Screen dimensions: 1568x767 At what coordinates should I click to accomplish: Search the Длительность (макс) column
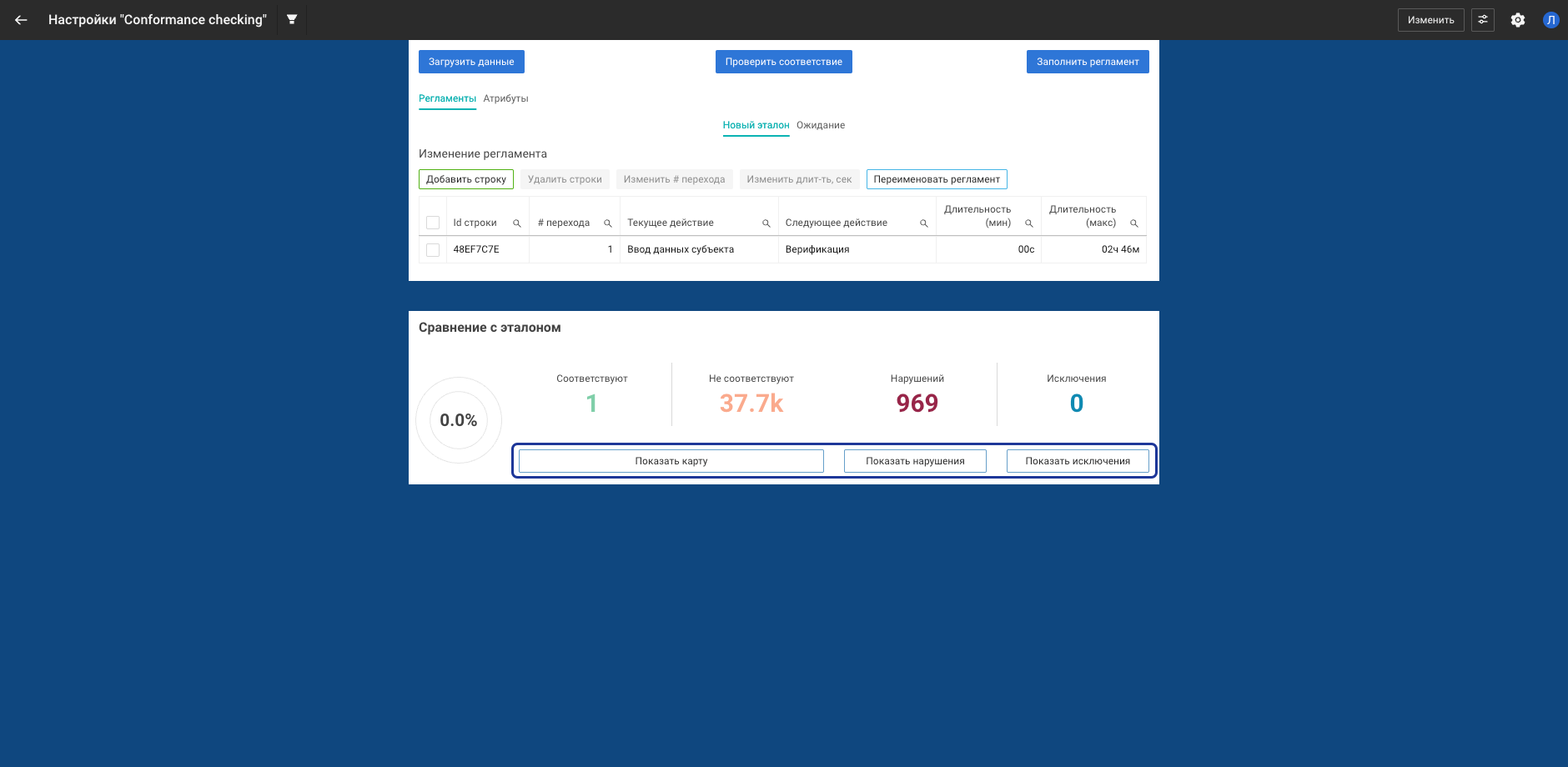1133,223
